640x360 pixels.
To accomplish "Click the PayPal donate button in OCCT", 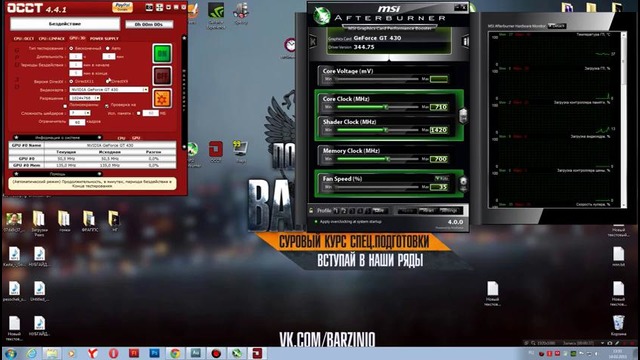I will [122, 7].
